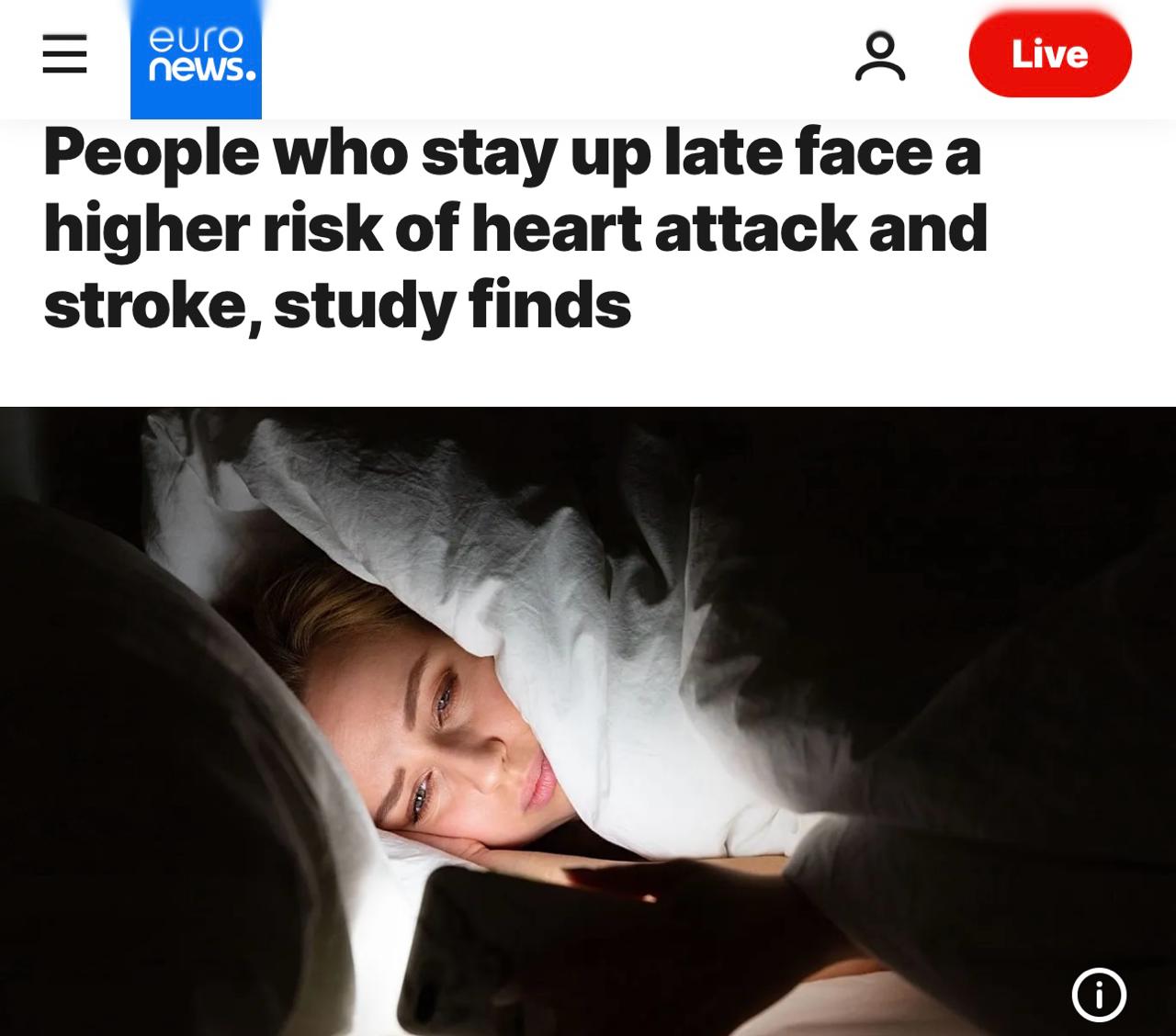
Task: Click the euronews logo
Action: (196, 60)
